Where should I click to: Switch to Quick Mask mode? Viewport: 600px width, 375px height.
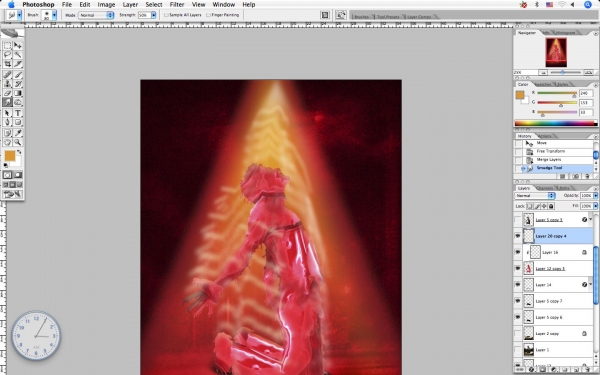point(18,175)
